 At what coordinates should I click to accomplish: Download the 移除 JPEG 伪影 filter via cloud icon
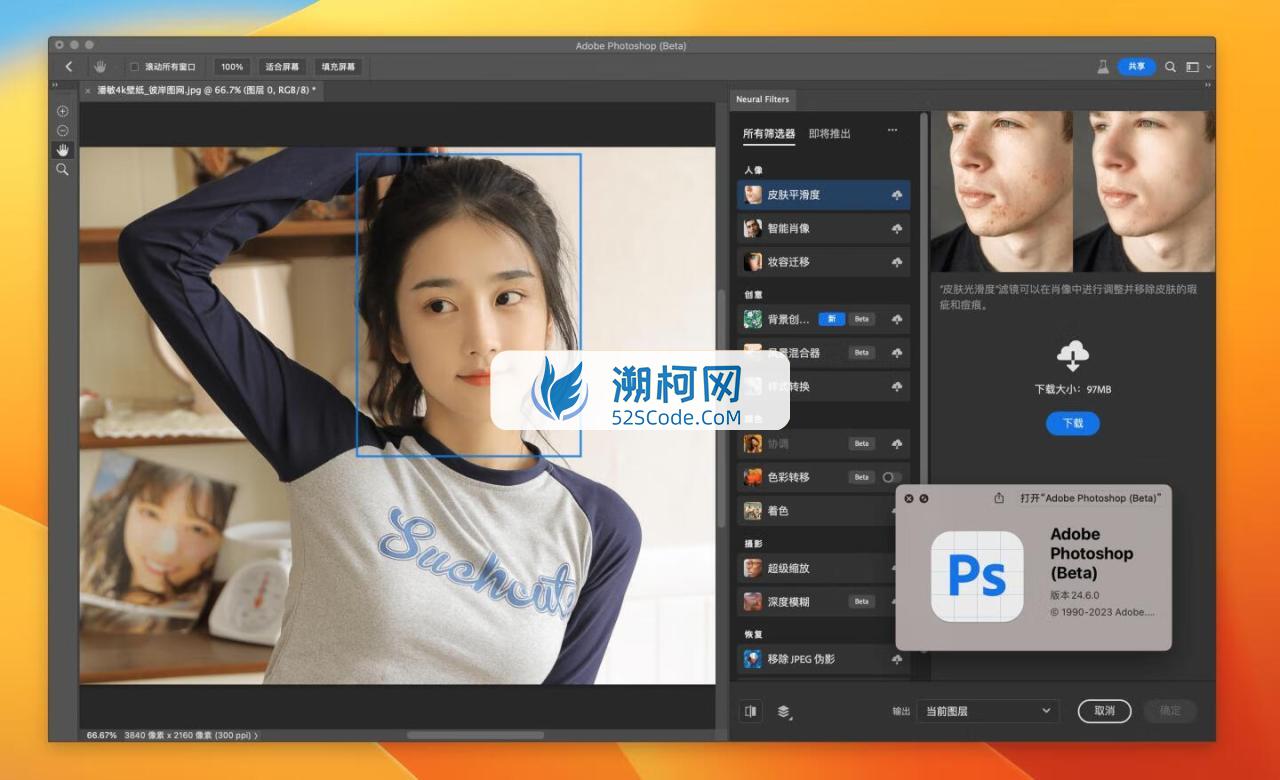pyautogui.click(x=897, y=659)
